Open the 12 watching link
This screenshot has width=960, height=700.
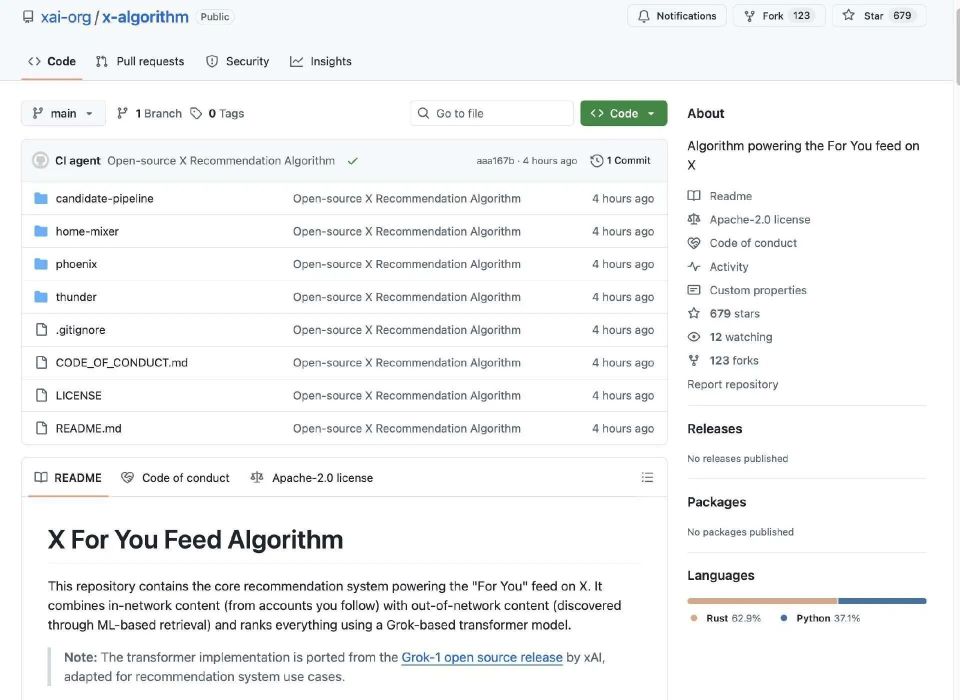740,337
